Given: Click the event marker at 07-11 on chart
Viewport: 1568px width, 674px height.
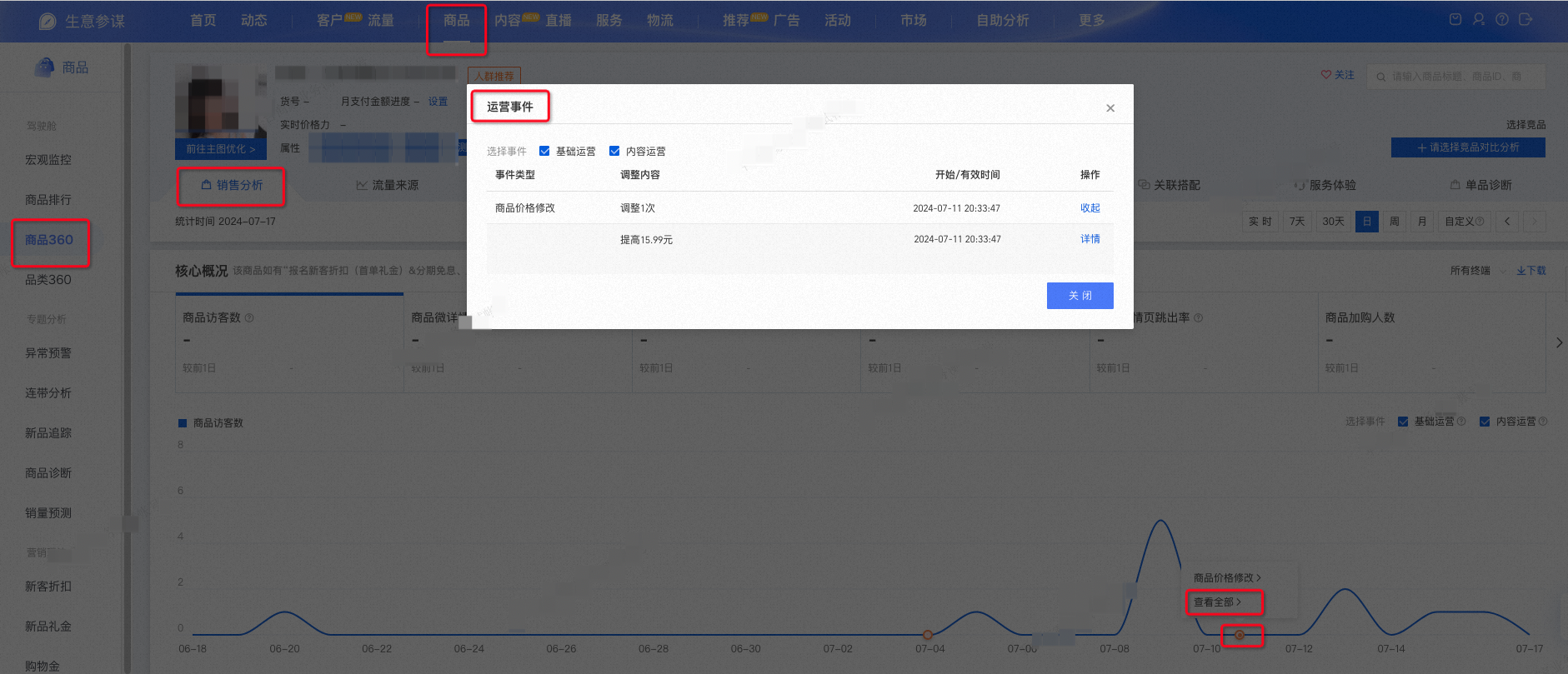Looking at the screenshot, I should pyautogui.click(x=1240, y=635).
